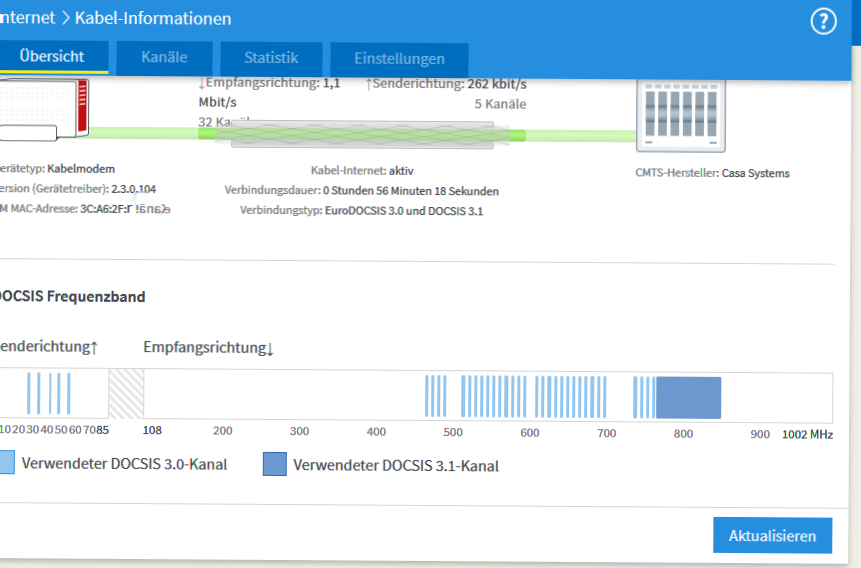Open the Kanäle tab
Image resolution: width=861 pixels, height=568 pixels.
coord(164,57)
